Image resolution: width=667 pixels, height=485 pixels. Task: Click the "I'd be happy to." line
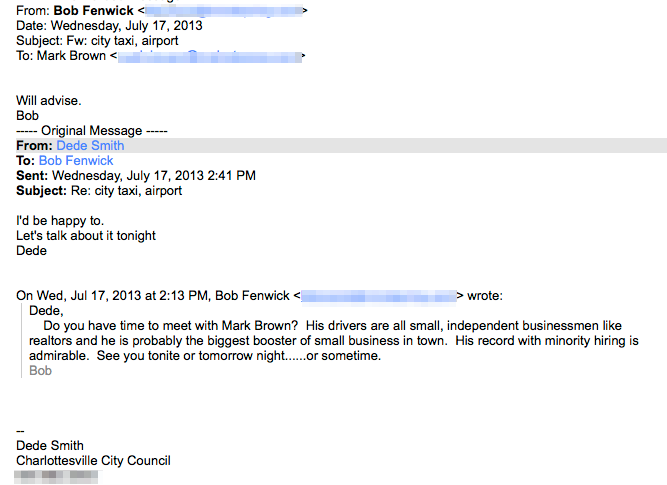[x=60, y=221]
